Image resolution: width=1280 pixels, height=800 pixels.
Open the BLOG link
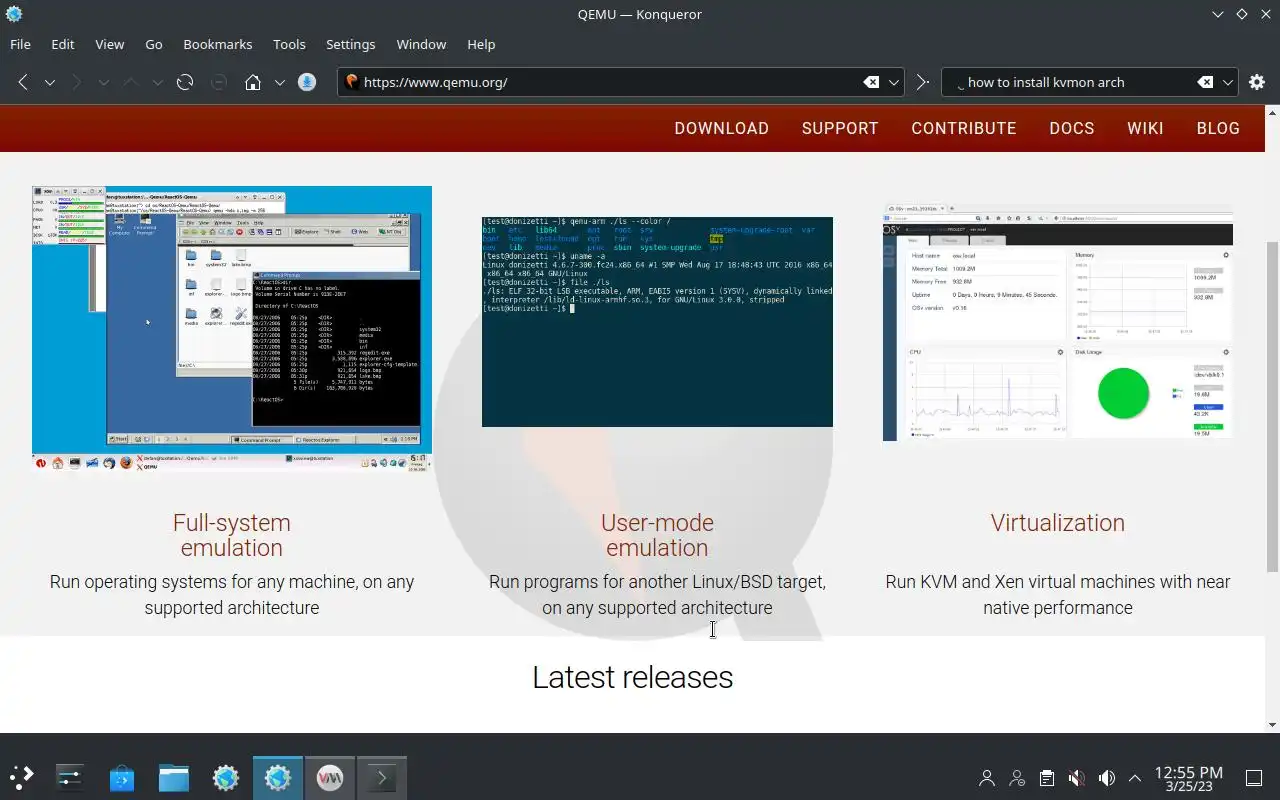coord(1218,128)
